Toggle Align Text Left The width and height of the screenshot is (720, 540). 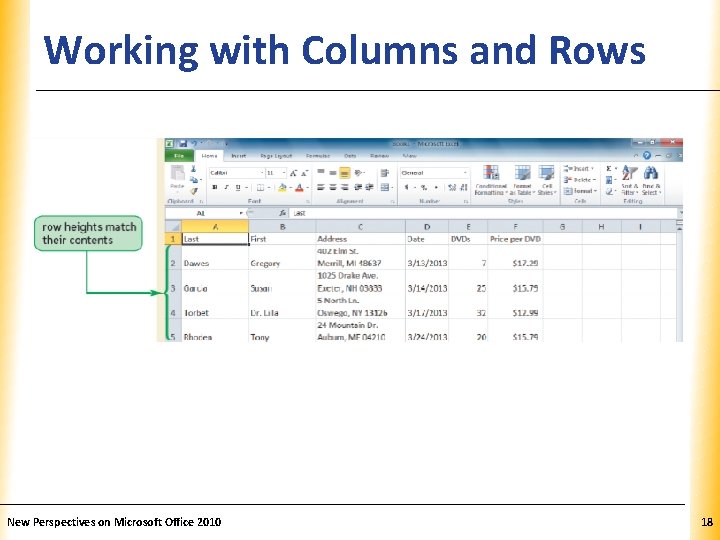click(321, 187)
